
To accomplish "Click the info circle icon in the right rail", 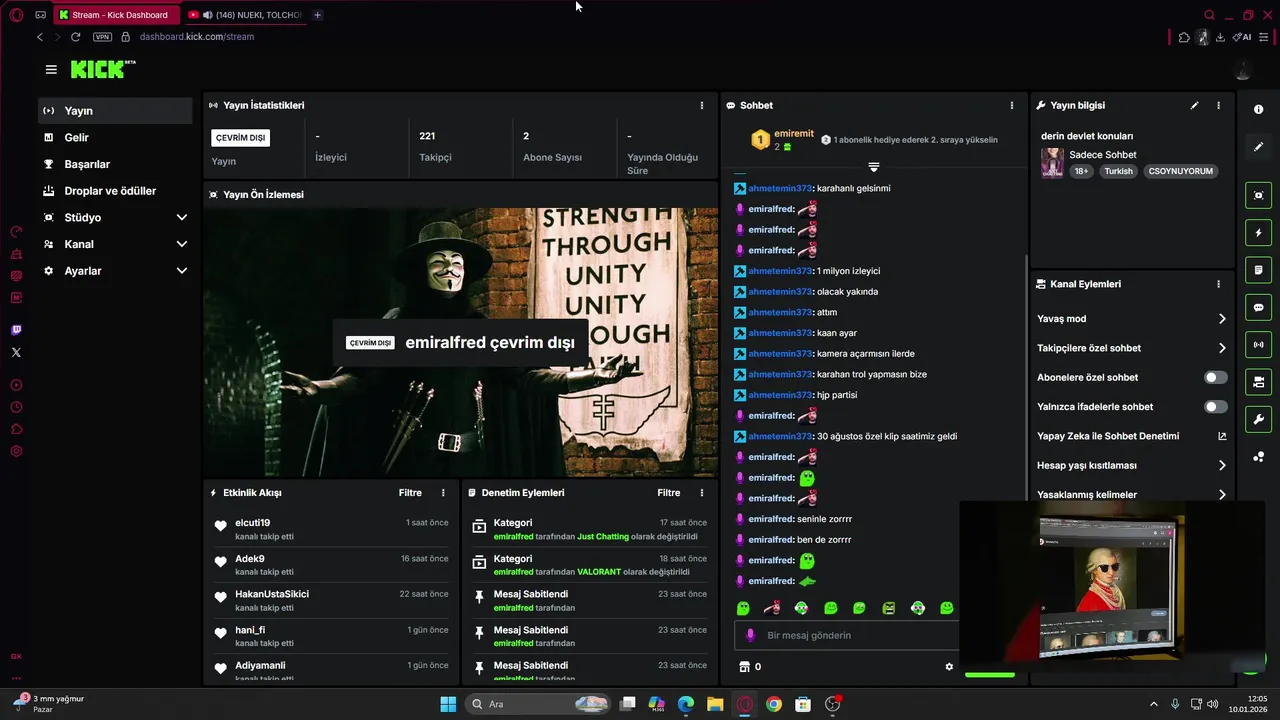I will tap(1258, 109).
